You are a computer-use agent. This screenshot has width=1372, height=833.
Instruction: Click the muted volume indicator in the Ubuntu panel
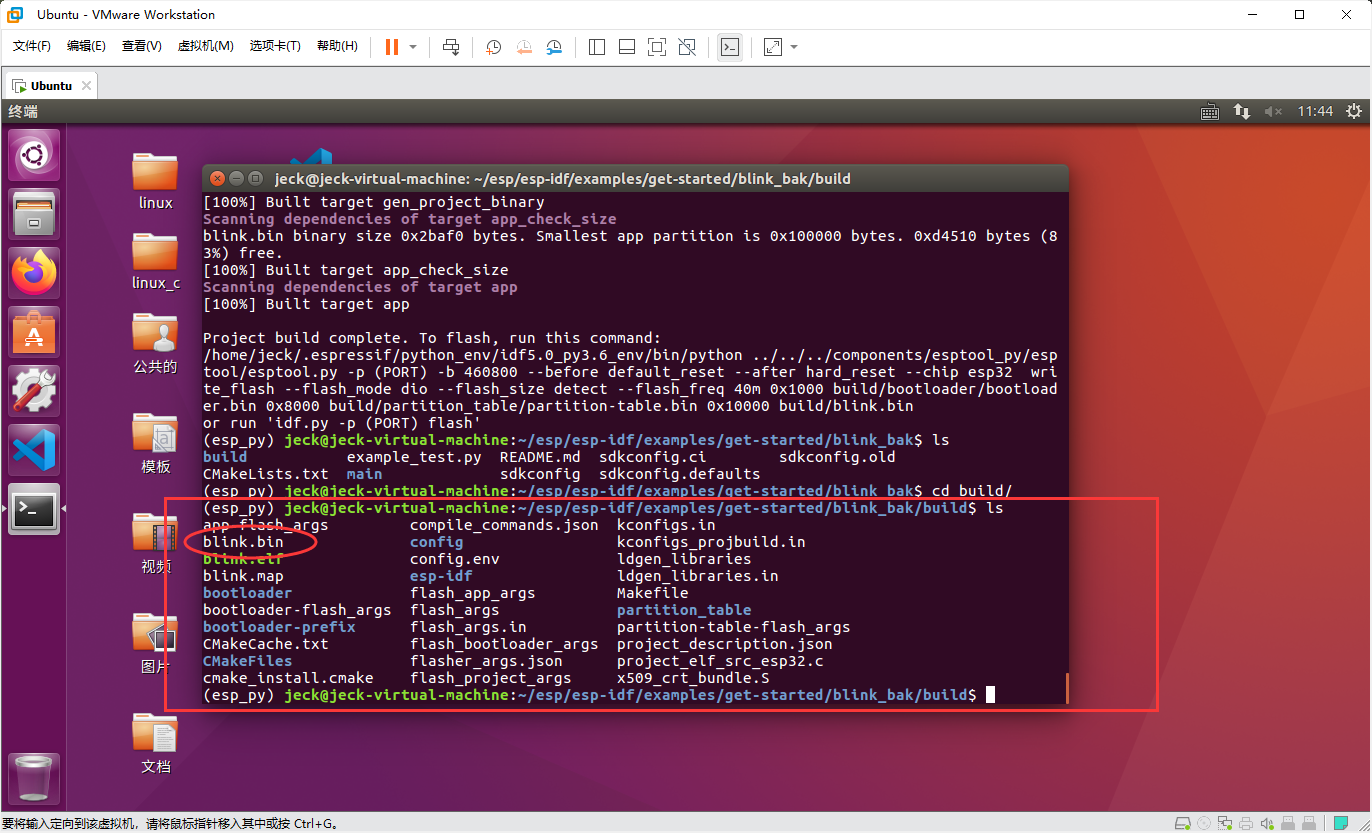click(x=1273, y=112)
